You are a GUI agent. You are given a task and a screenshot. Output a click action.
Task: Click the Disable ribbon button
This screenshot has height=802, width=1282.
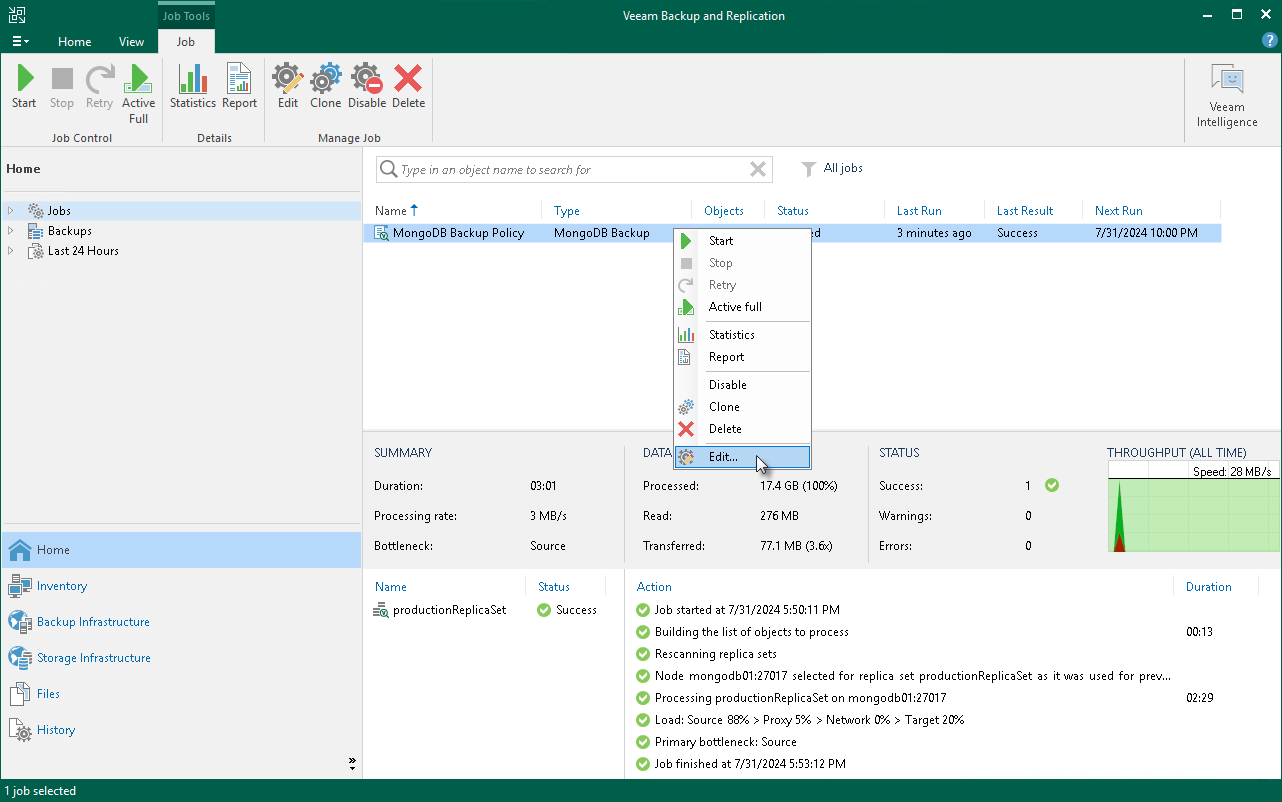[x=367, y=87]
